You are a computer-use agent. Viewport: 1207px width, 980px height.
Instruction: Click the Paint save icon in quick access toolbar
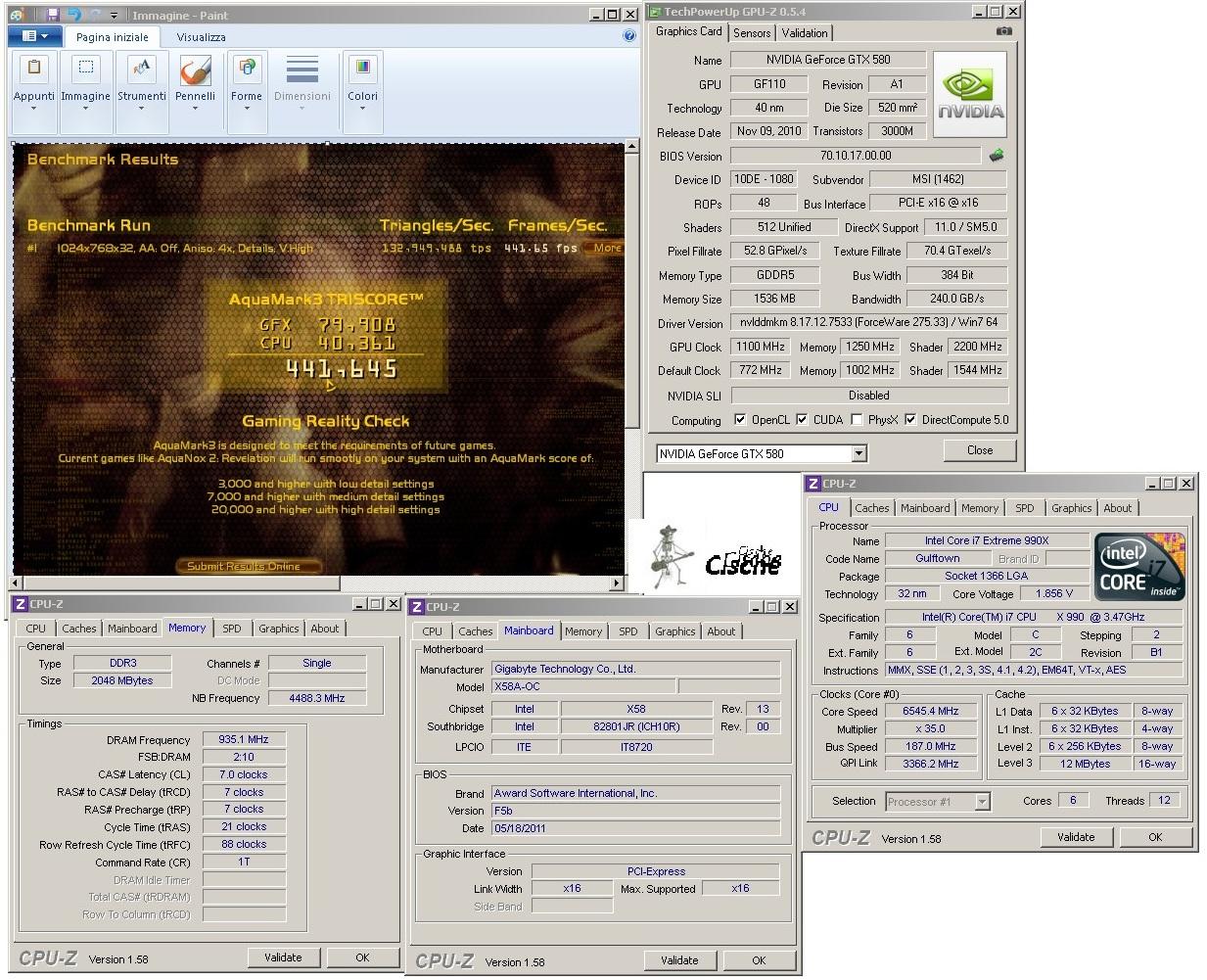[x=53, y=15]
